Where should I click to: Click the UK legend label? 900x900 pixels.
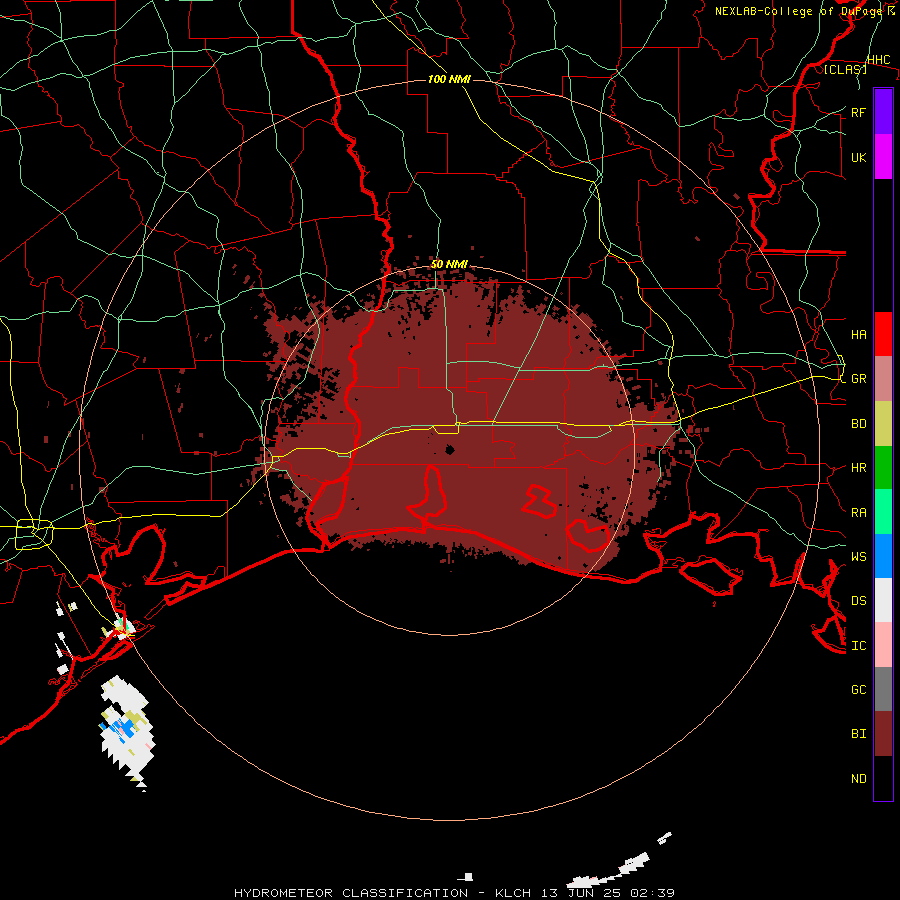[859, 157]
